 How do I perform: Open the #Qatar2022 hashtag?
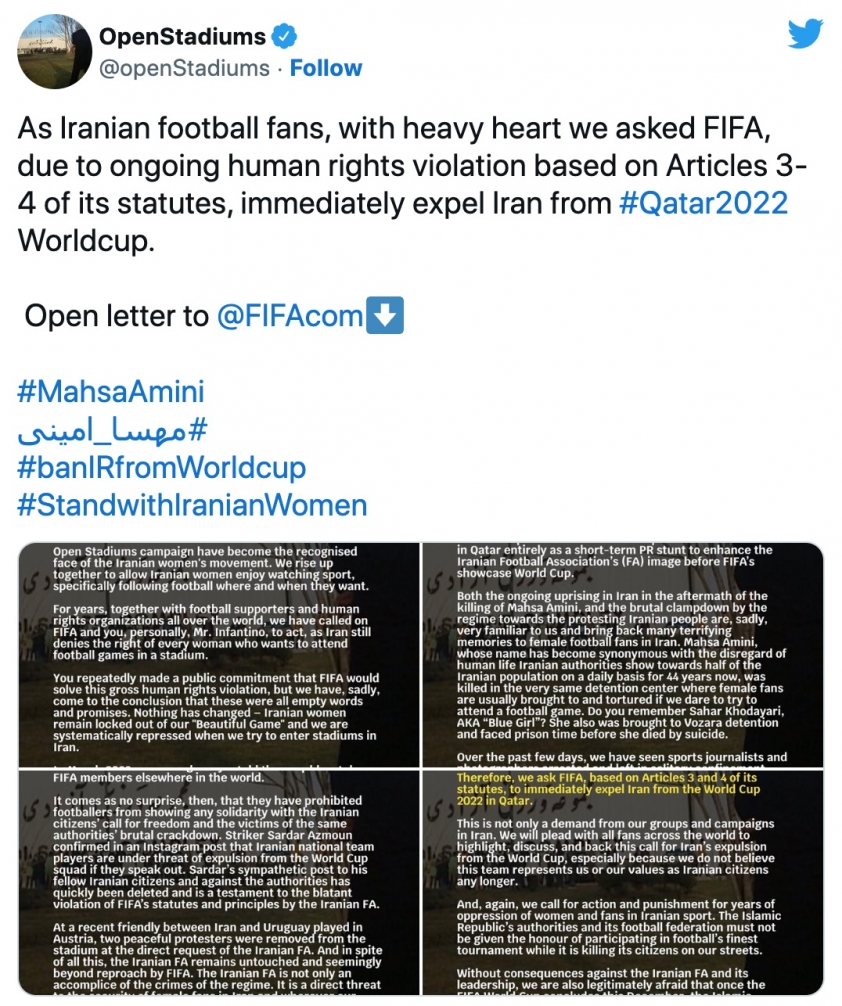click(703, 203)
